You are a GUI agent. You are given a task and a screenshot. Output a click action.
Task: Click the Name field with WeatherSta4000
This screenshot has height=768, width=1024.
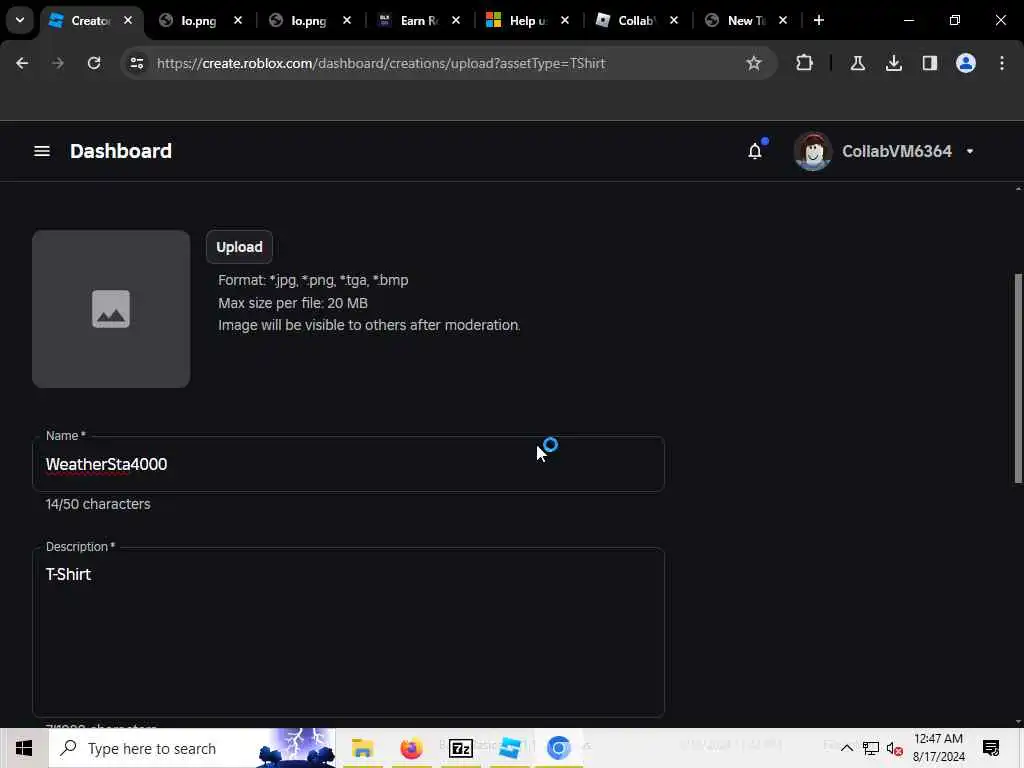coord(348,464)
